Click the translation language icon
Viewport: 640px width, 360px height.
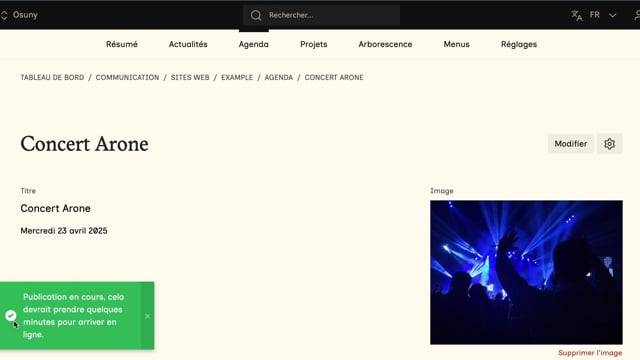(577, 15)
